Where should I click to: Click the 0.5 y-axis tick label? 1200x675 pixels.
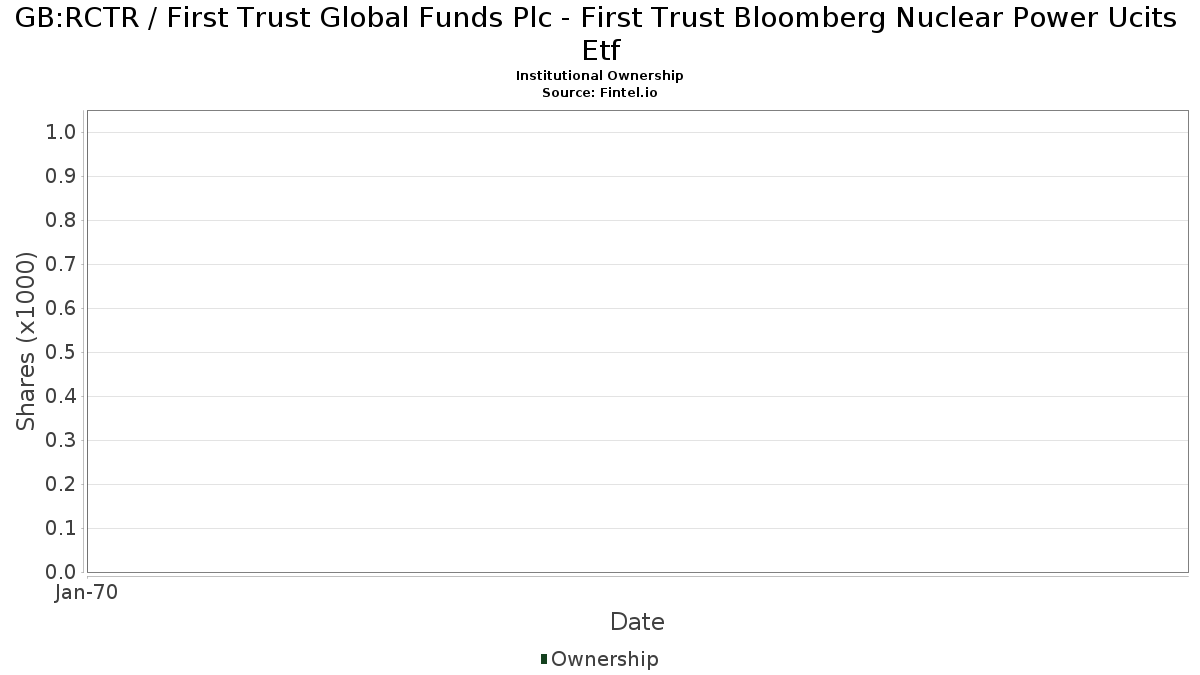pyautogui.click(x=62, y=353)
